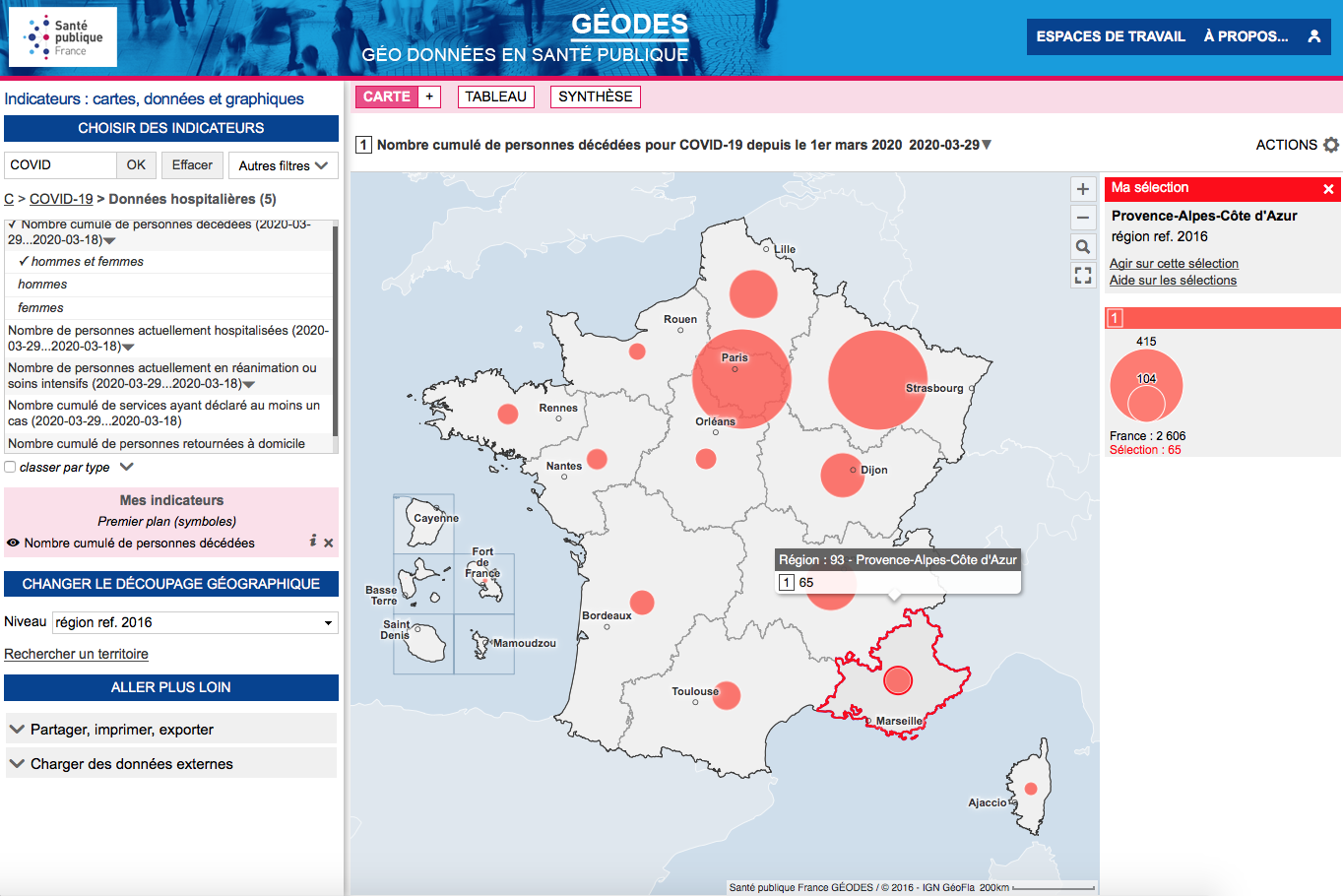Select the Lille region circle
This screenshot has width=1343, height=896.
[x=753, y=293]
